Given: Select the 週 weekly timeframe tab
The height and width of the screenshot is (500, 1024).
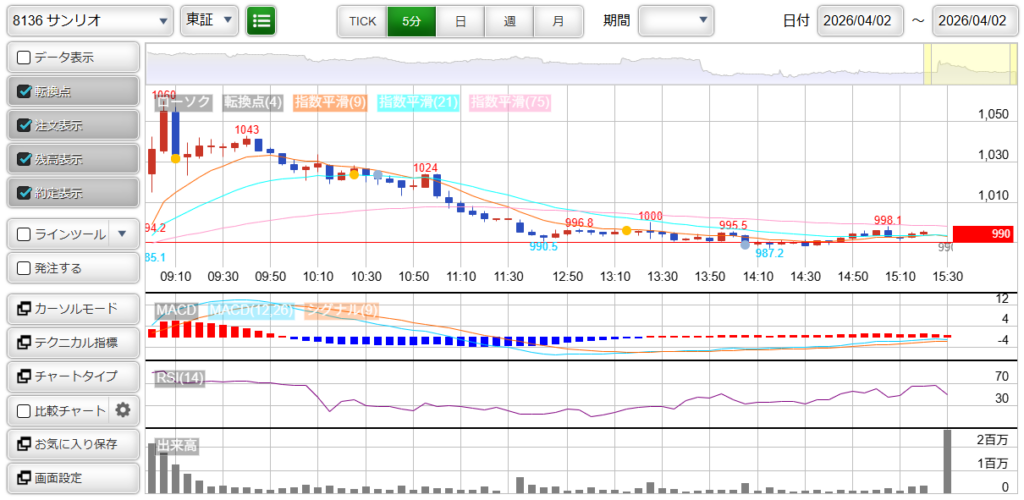Looking at the screenshot, I should (509, 20).
